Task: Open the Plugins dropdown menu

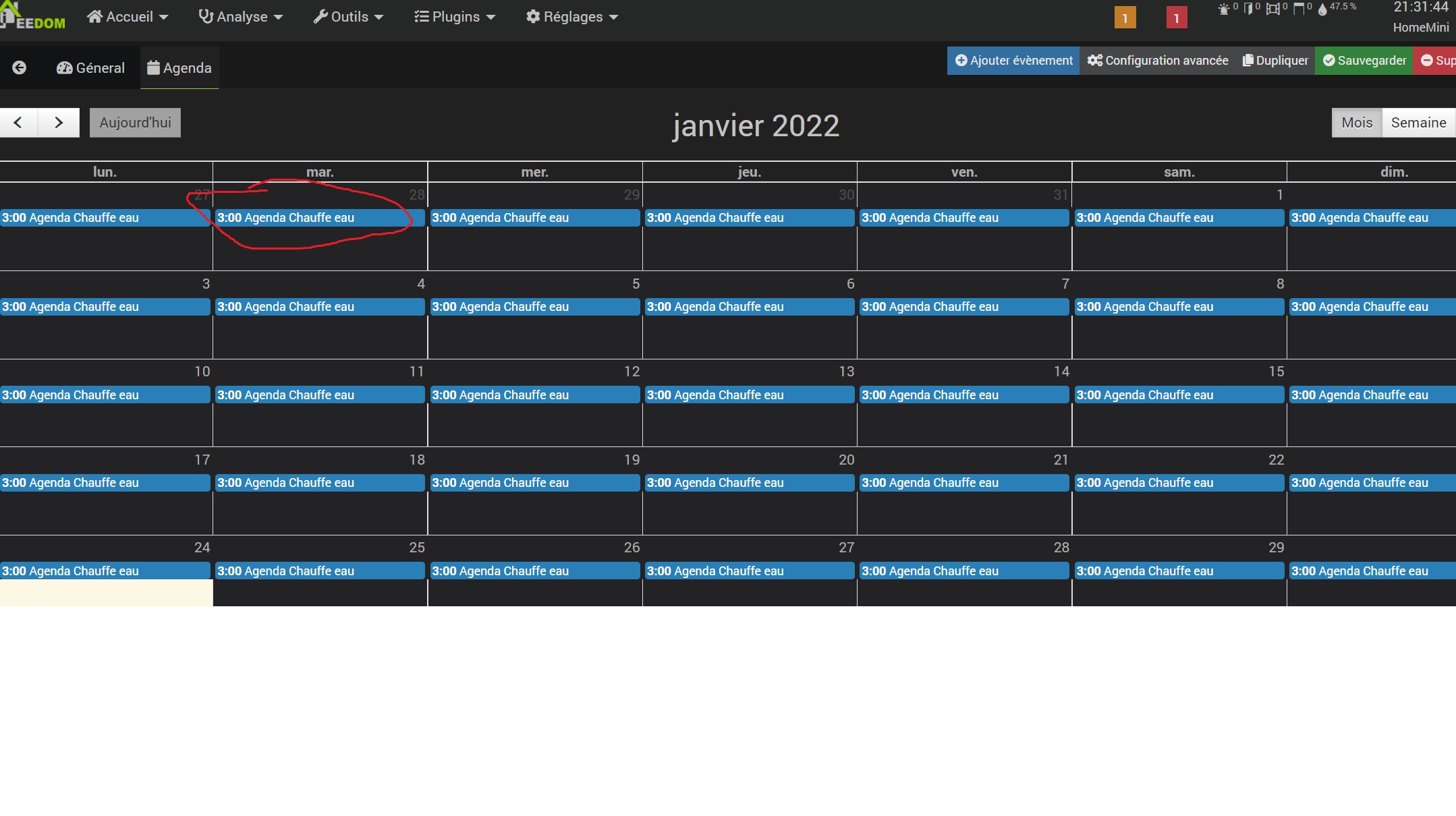Action: [455, 17]
